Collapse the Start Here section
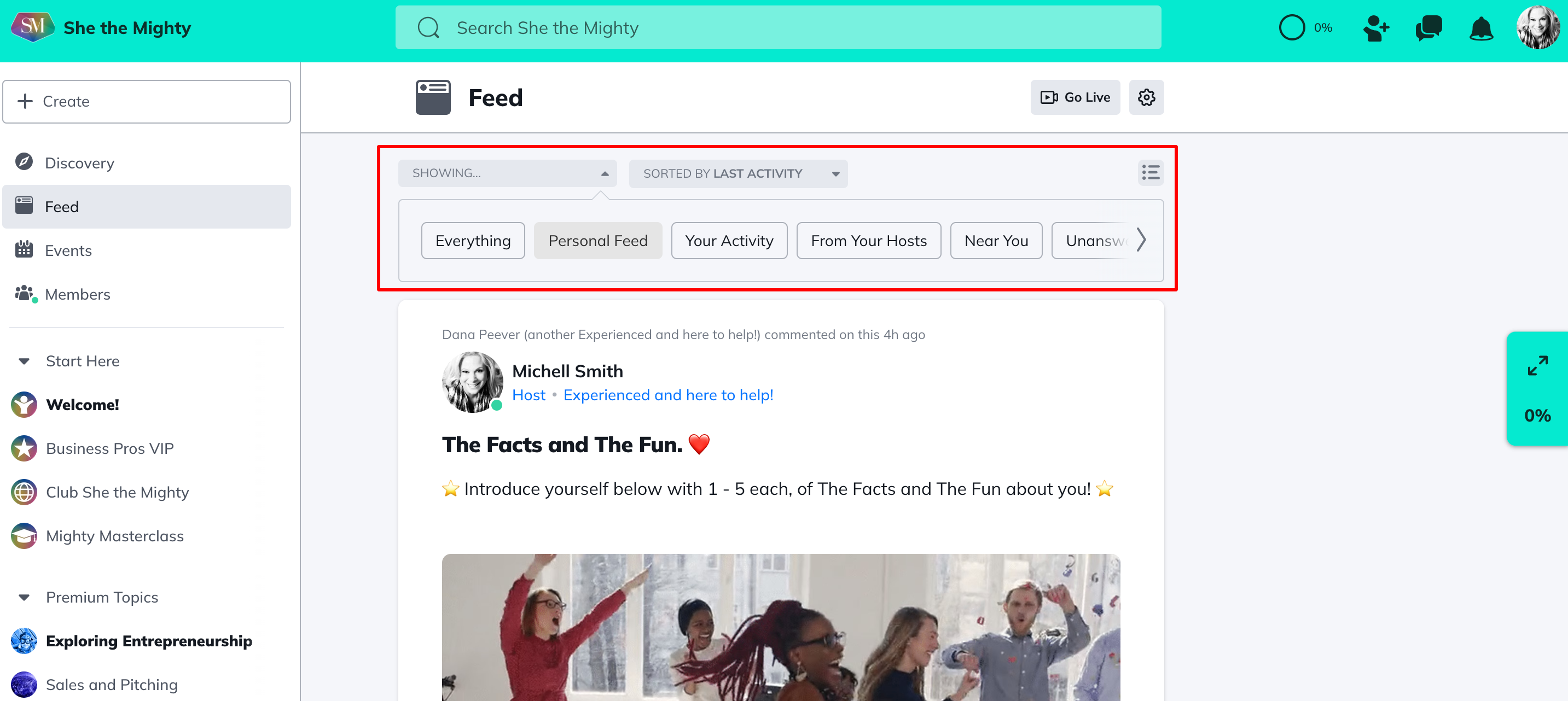Screen dimensions: 1568x701 pyautogui.click(x=25, y=361)
